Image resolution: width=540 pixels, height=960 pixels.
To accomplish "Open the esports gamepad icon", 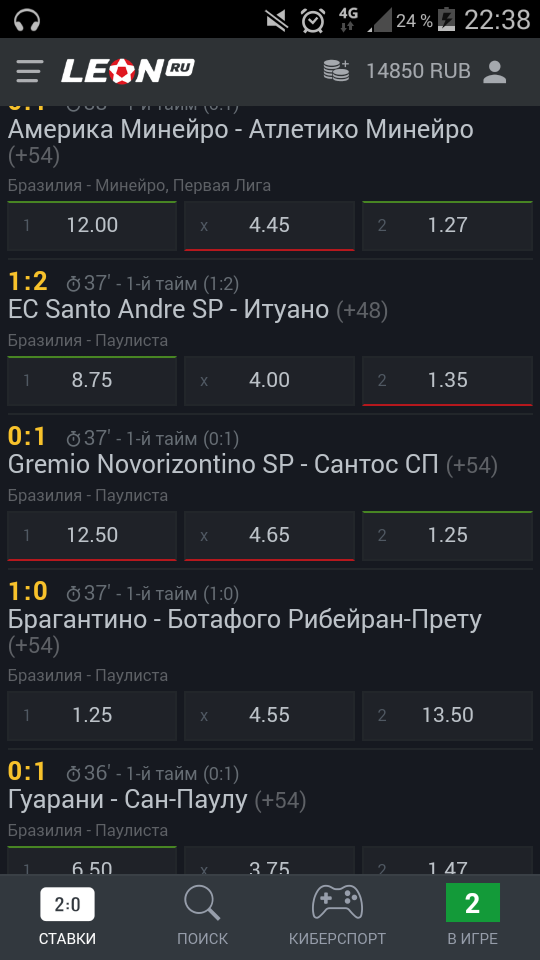I will 337,904.
